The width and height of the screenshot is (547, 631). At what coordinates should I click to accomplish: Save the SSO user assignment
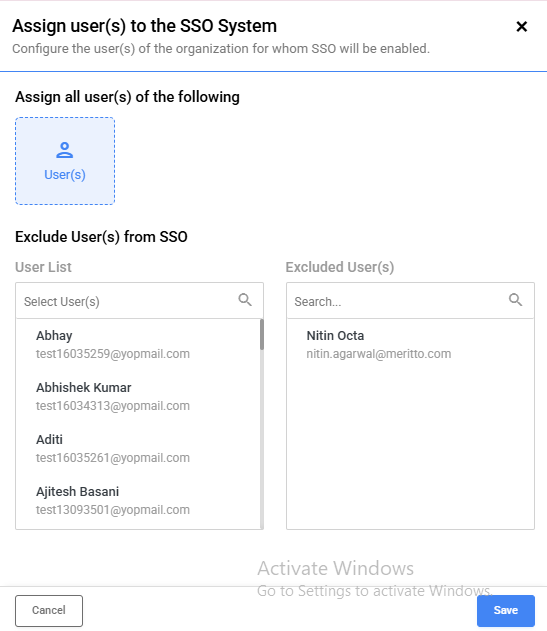coord(506,610)
